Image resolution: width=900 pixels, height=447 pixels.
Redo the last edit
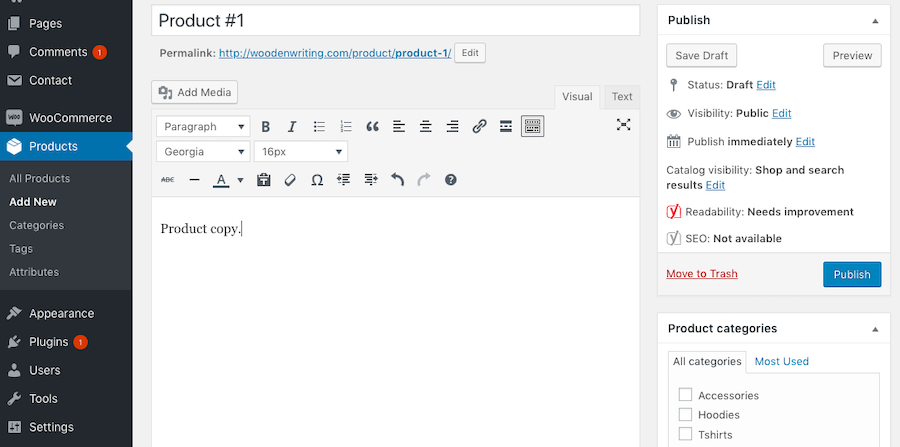pos(424,180)
